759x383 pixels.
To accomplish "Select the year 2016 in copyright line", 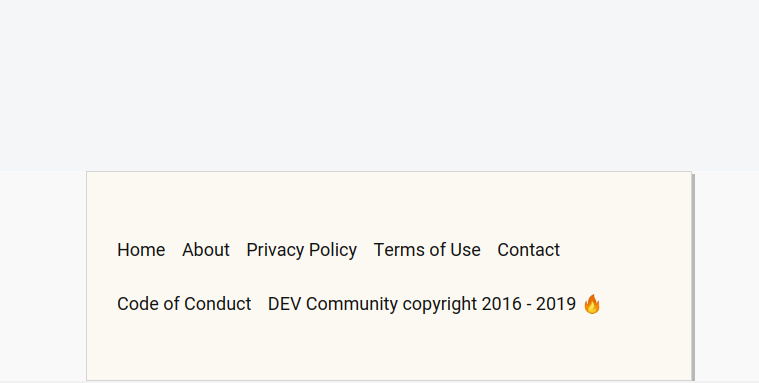I will pyautogui.click(x=501, y=304).
